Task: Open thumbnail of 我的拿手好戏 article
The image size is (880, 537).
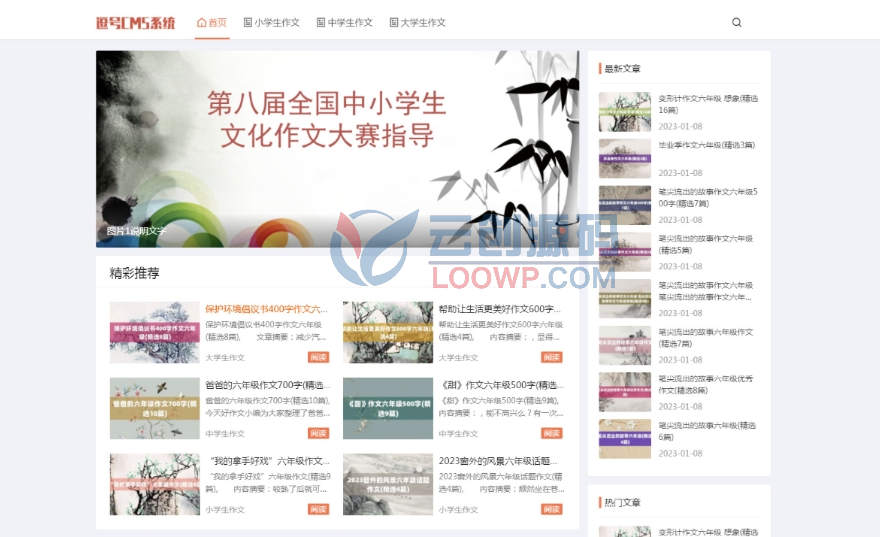Action: [154, 484]
